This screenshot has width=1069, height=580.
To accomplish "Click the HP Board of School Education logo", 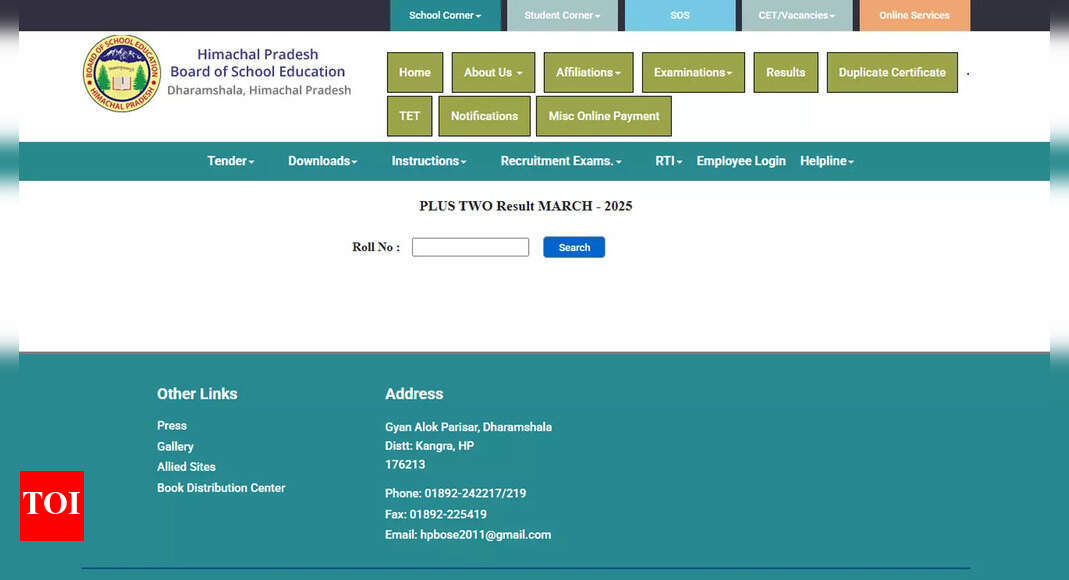I will (x=121, y=73).
